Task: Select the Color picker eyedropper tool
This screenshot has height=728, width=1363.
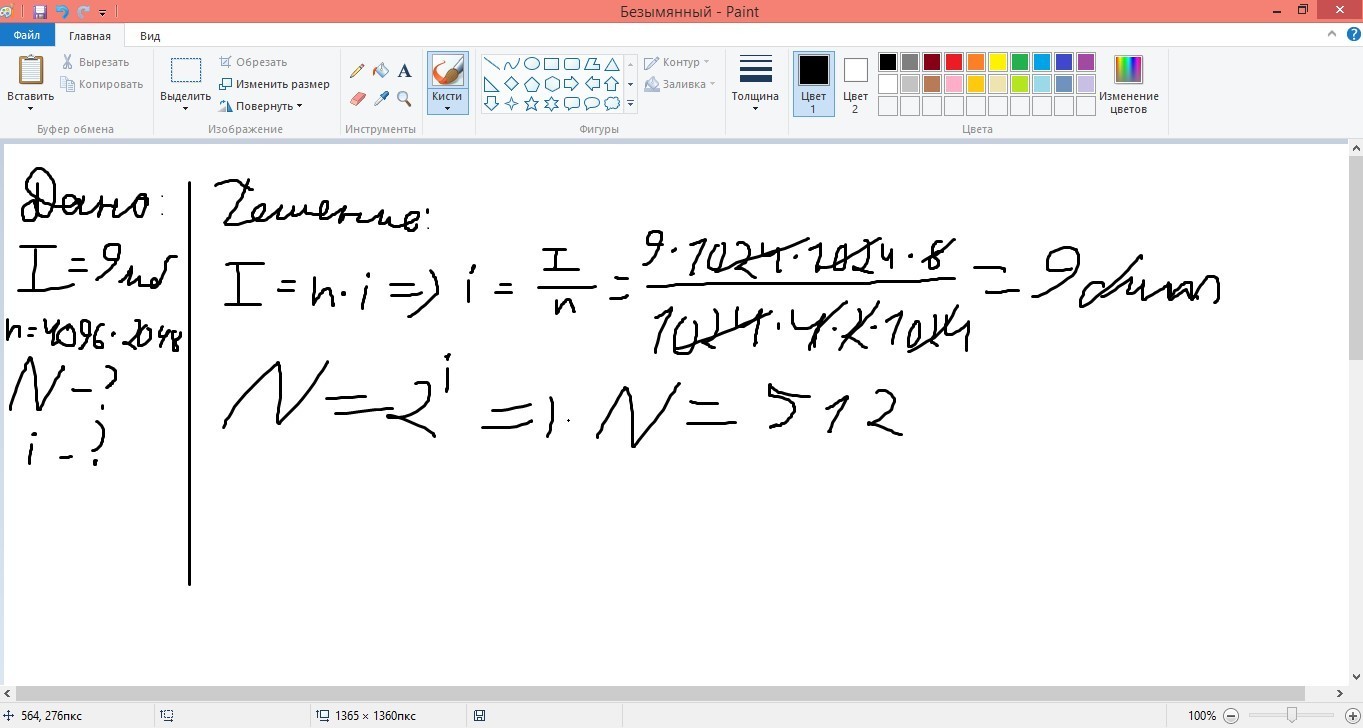Action: point(380,98)
